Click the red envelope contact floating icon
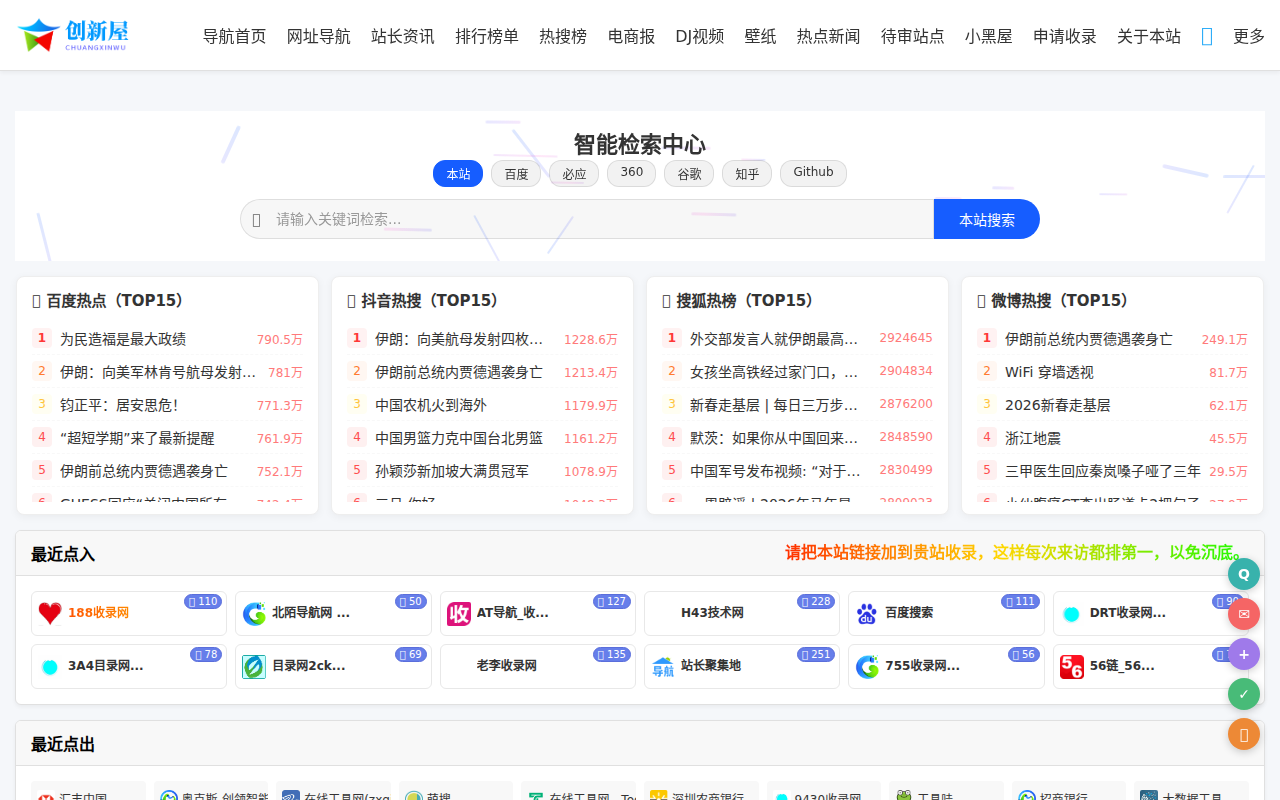Screen dimensions: 1280x800 coord(1243,613)
